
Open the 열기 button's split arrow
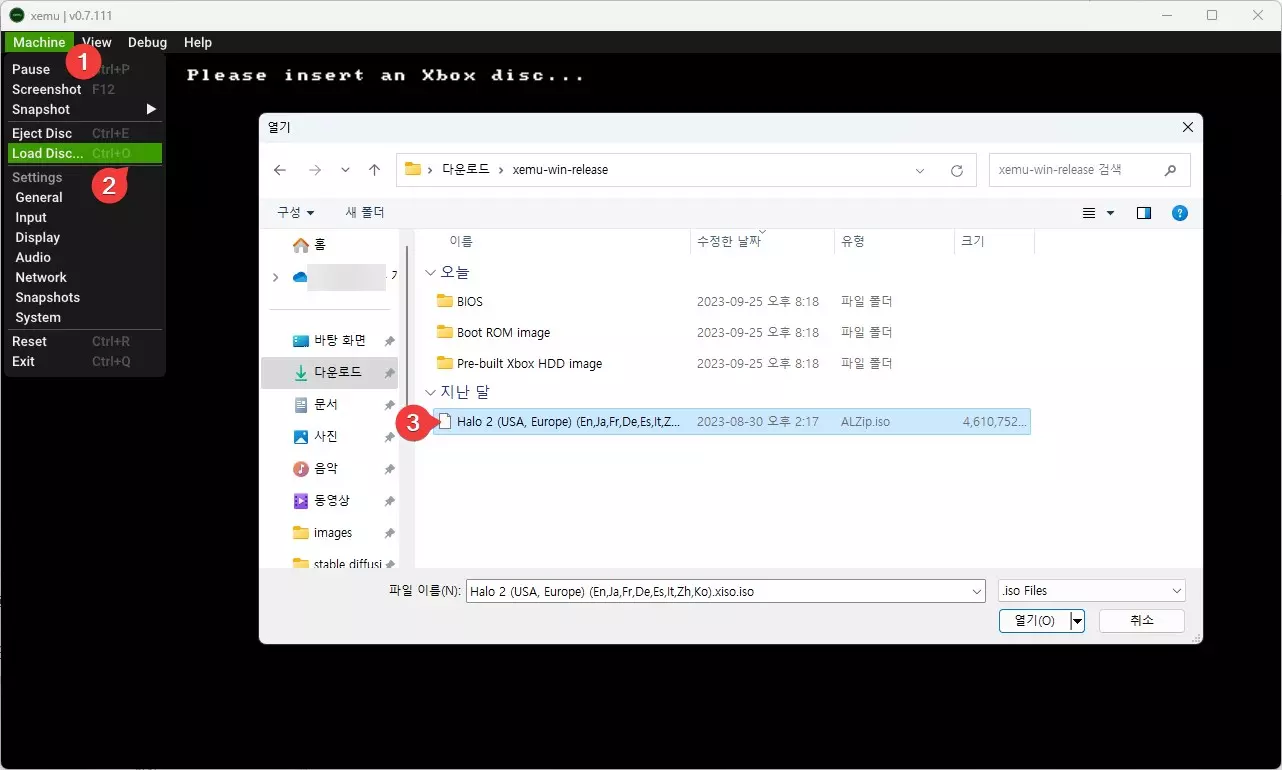(x=1077, y=621)
